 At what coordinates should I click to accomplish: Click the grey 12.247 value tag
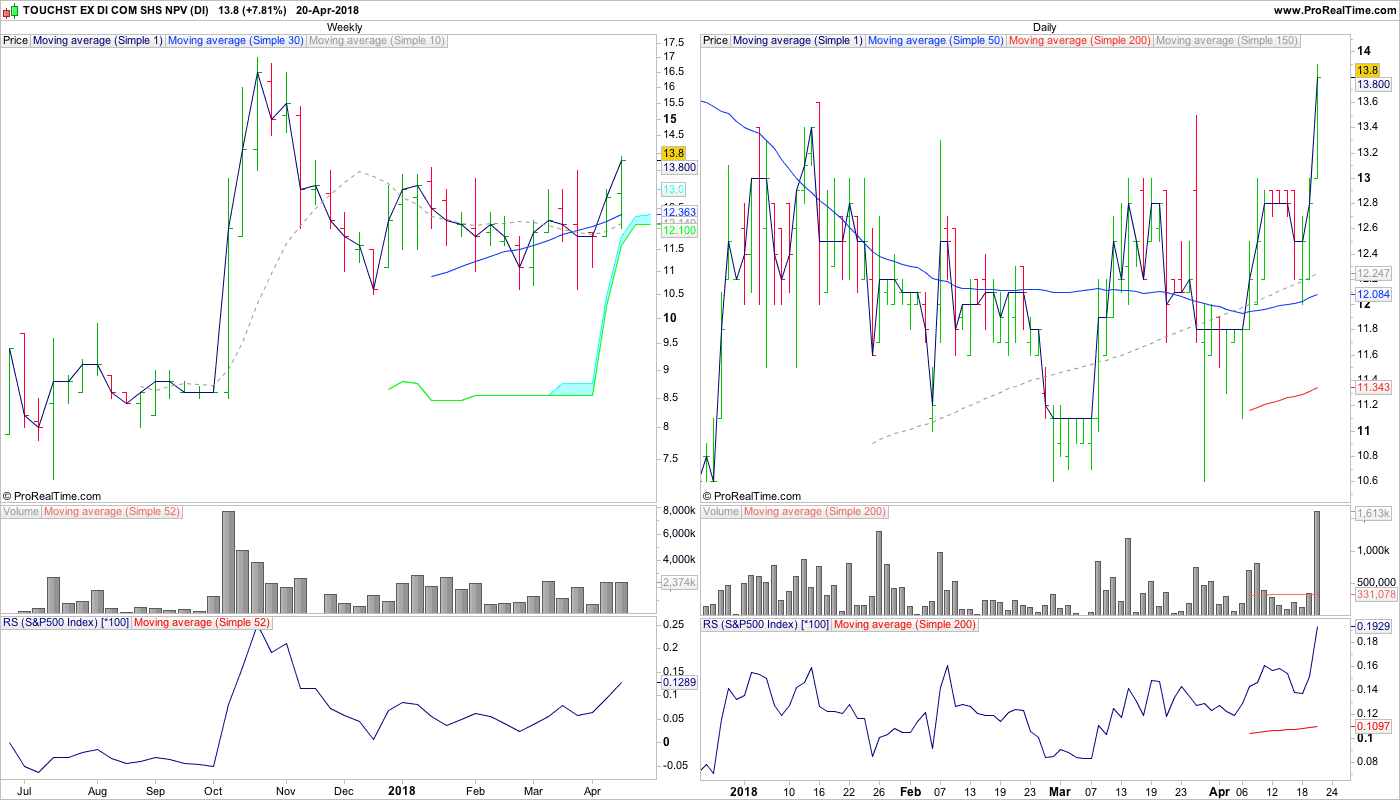(x=1373, y=273)
